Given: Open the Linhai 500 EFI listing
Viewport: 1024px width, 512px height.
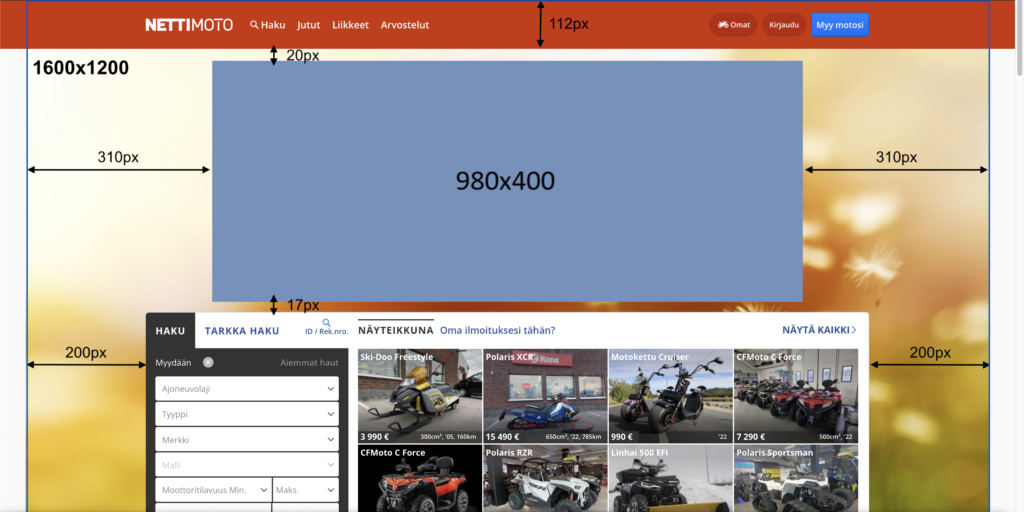Looking at the screenshot, I should pyautogui.click(x=671, y=478).
